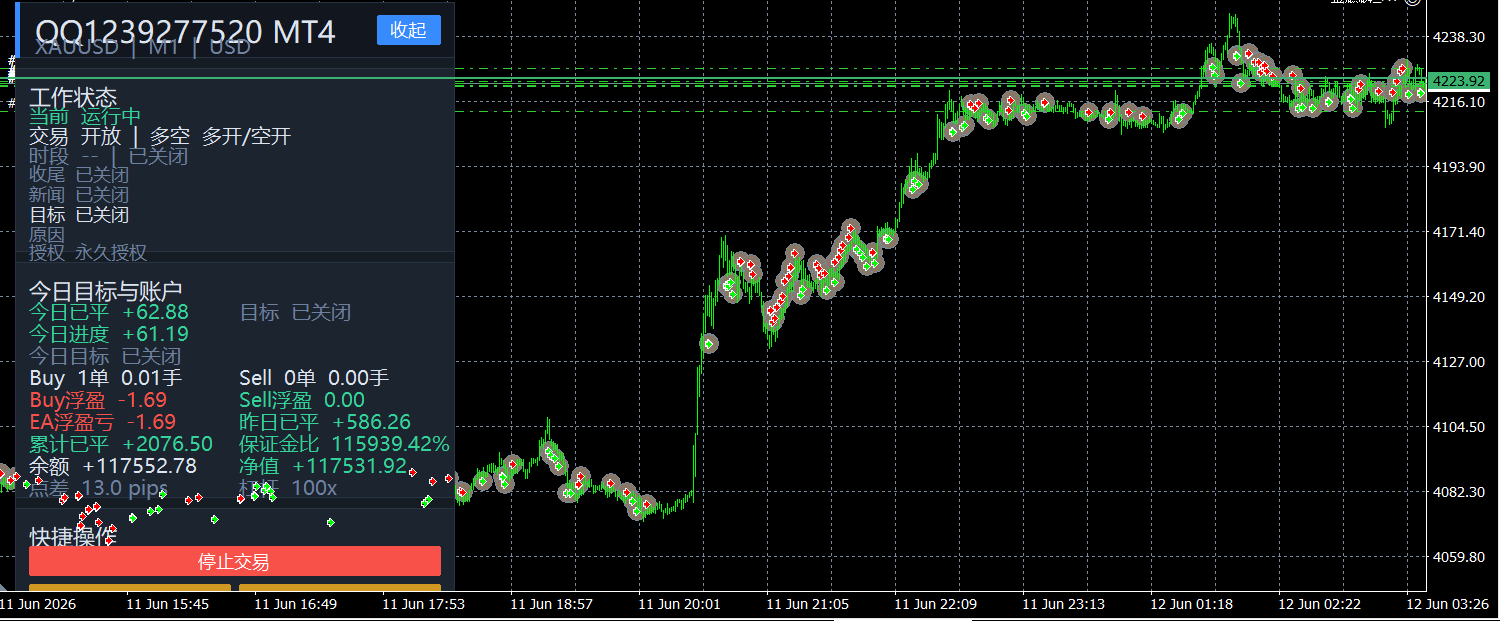Click the 4149.20 price axis label

(1459, 297)
